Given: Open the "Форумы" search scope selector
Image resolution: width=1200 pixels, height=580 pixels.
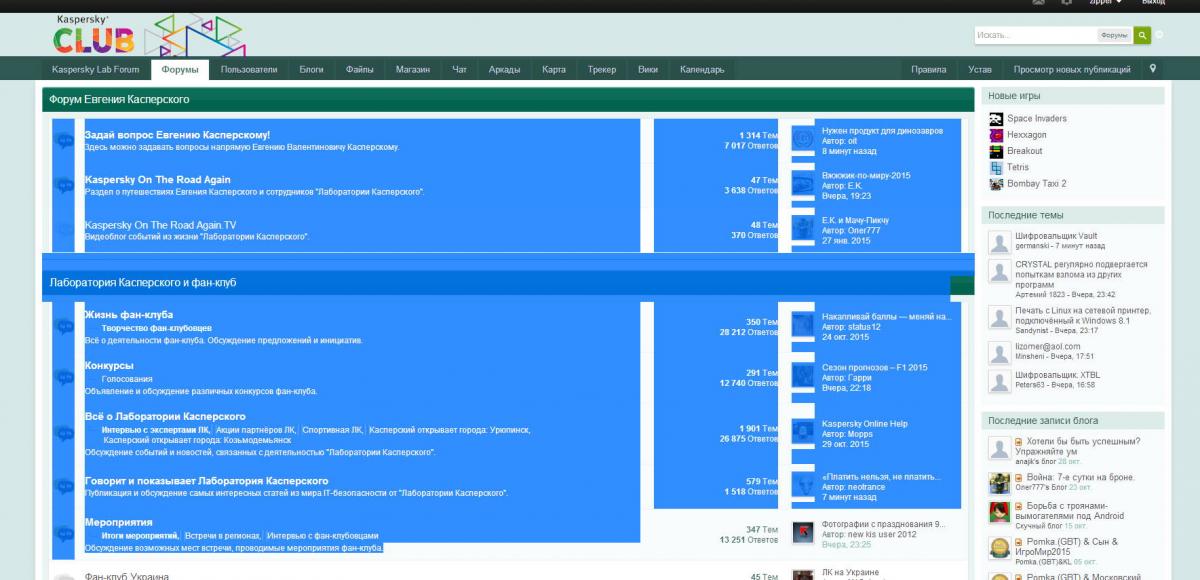Looking at the screenshot, I should point(1114,35).
